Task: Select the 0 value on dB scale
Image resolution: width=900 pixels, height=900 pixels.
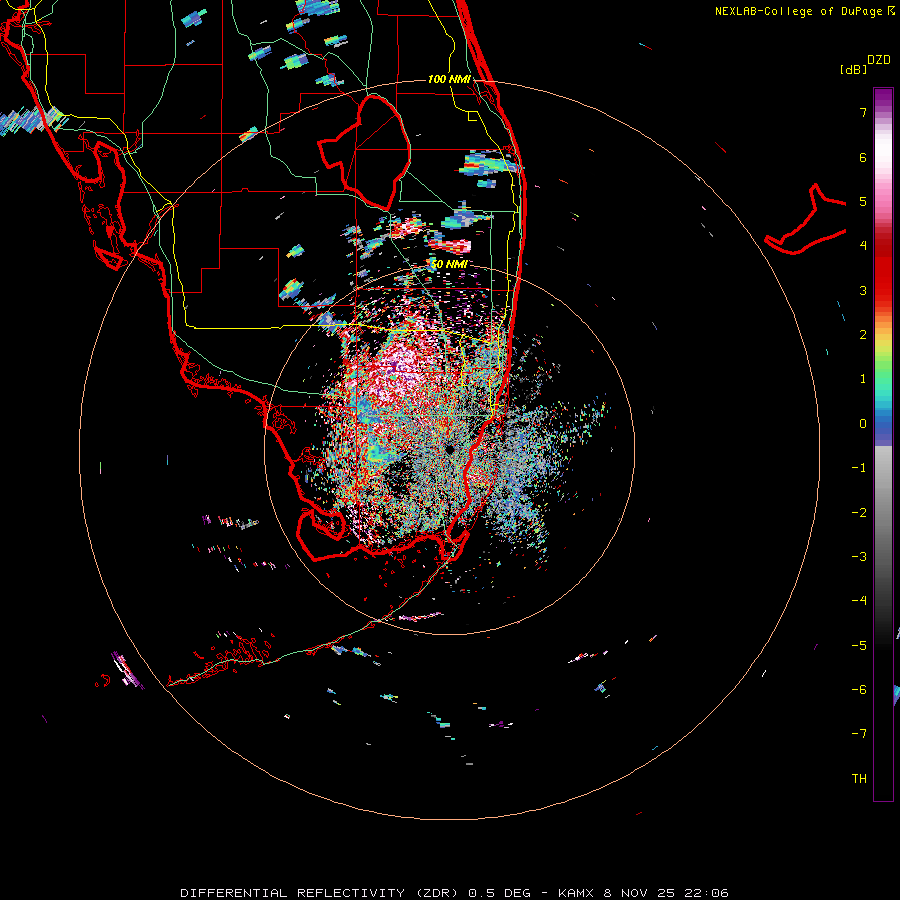Action: coord(863,424)
